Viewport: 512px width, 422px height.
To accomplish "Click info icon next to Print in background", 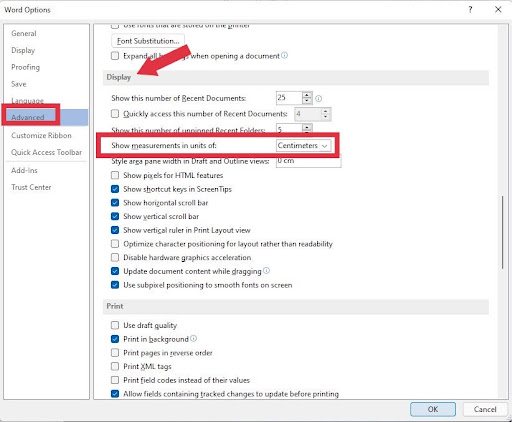I will pos(193,339).
